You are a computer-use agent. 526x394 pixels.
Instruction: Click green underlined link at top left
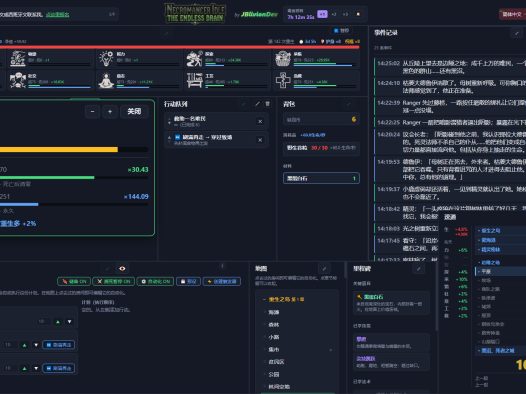(x=57, y=14)
